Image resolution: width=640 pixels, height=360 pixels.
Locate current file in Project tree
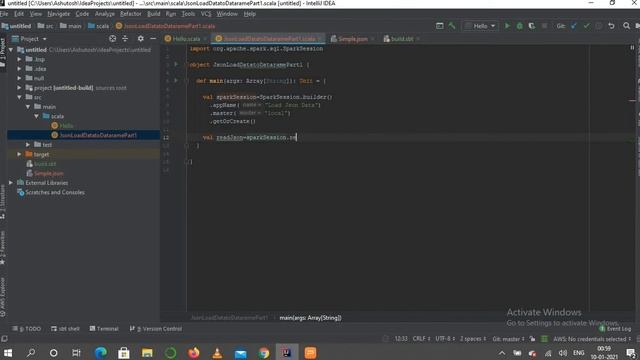[x=113, y=38]
